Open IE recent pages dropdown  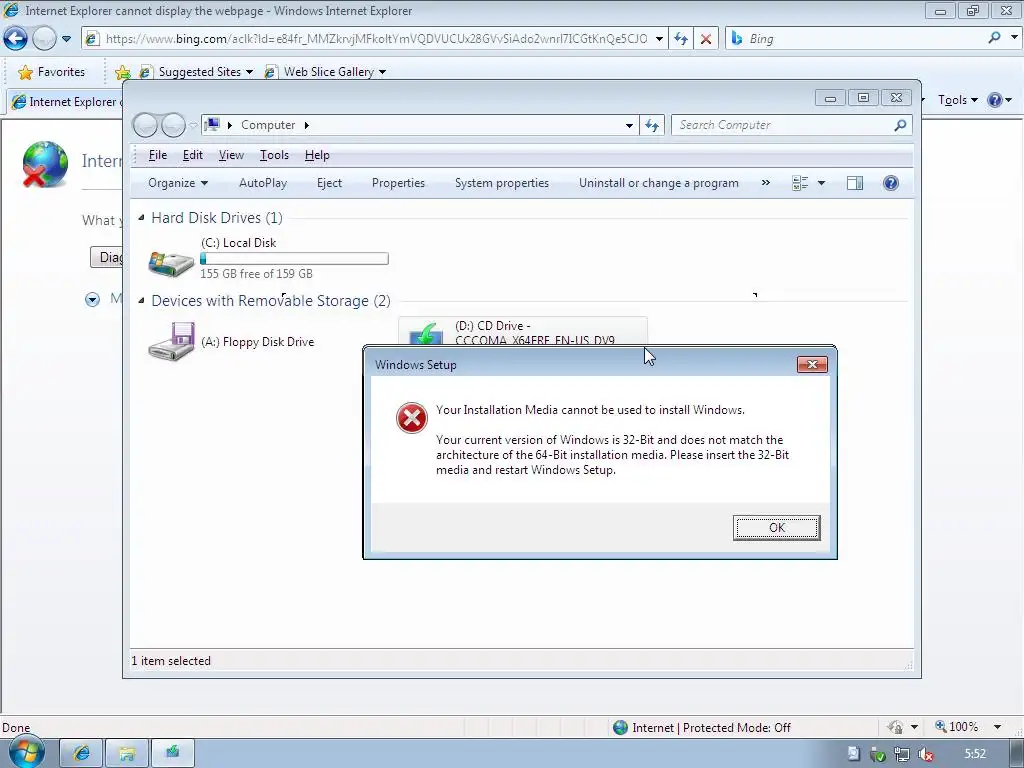click(x=66, y=39)
